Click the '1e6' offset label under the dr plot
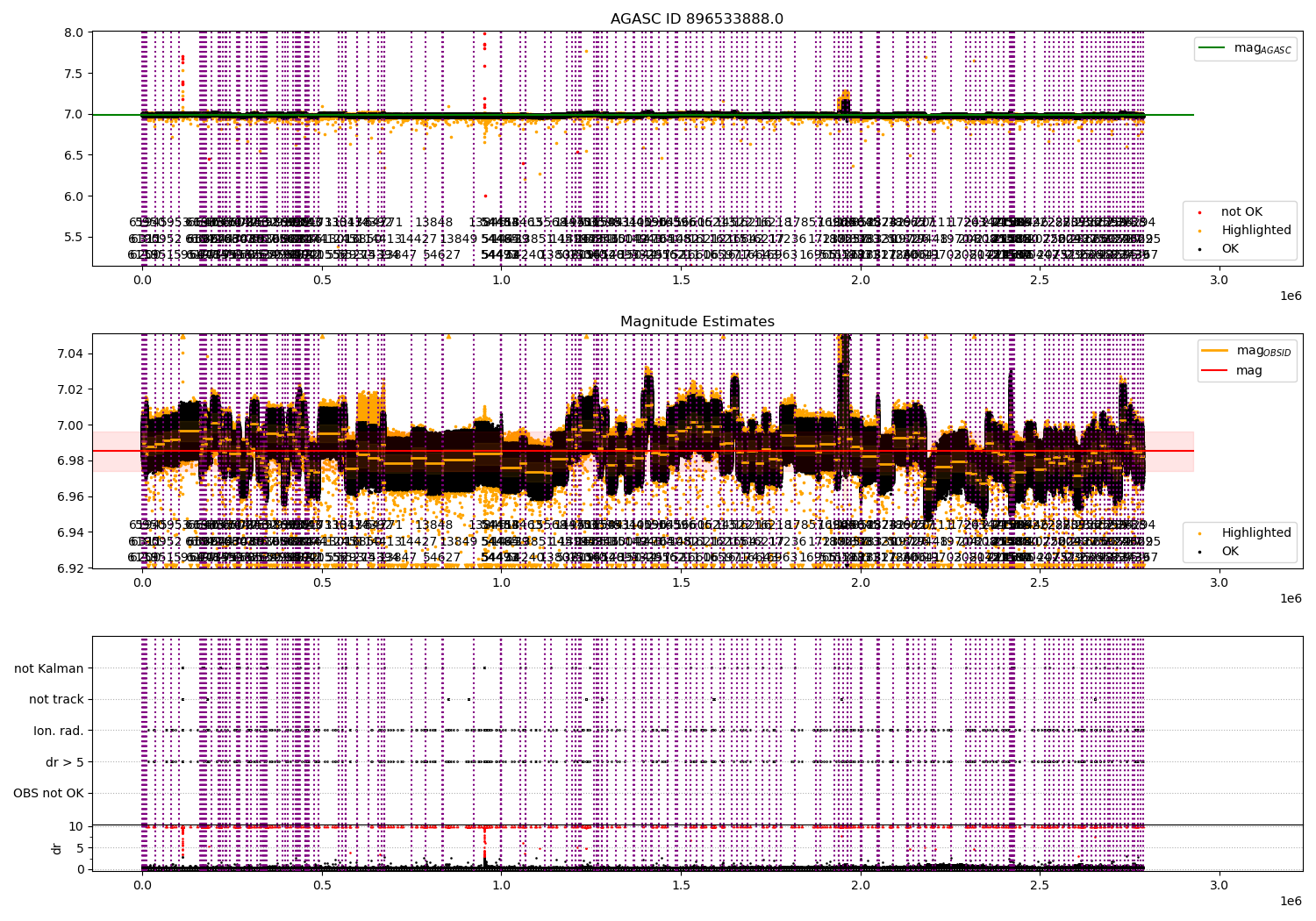Image resolution: width=1316 pixels, height=921 pixels. [1291, 901]
